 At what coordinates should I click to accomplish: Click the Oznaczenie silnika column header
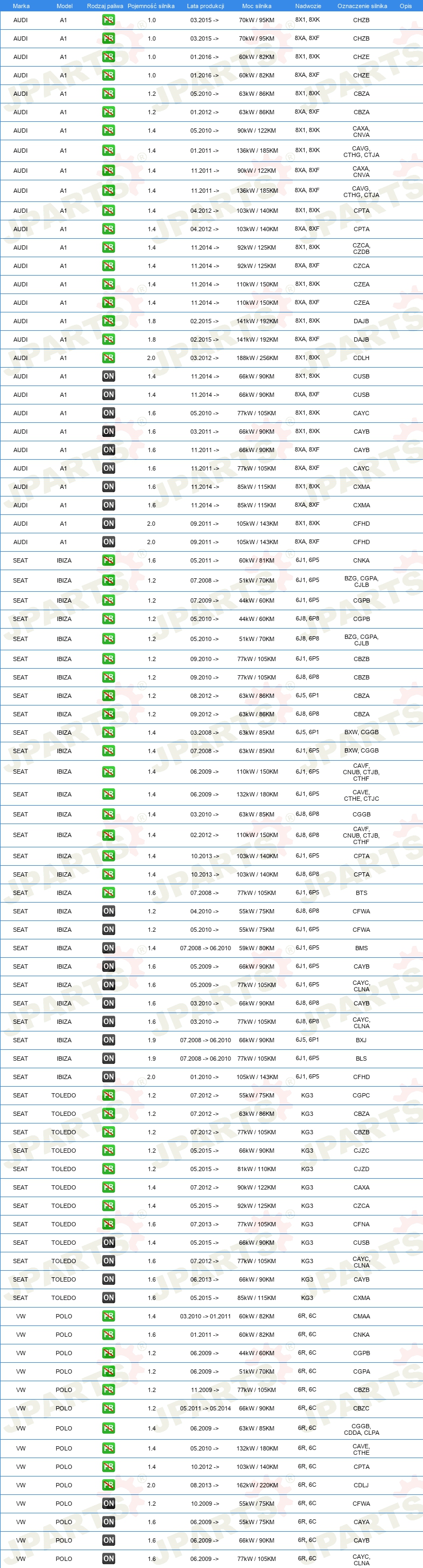click(x=362, y=6)
